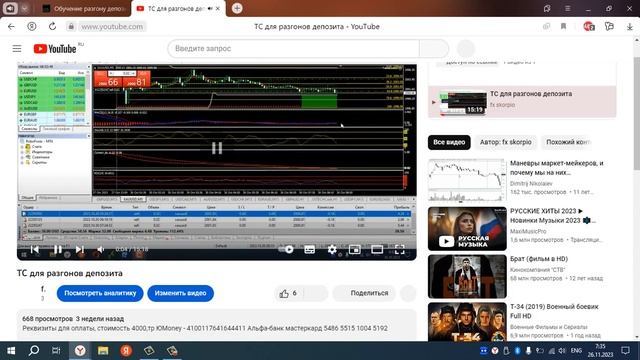This screenshot has height=360, width=640.
Task: Open the Yandex Browser taskbar icon
Action: pos(80,351)
